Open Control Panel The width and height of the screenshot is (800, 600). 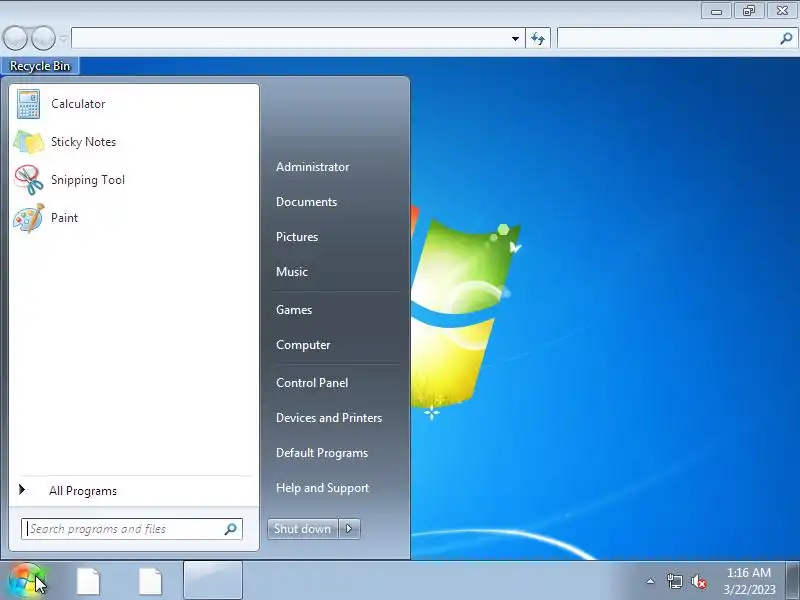pyautogui.click(x=312, y=383)
